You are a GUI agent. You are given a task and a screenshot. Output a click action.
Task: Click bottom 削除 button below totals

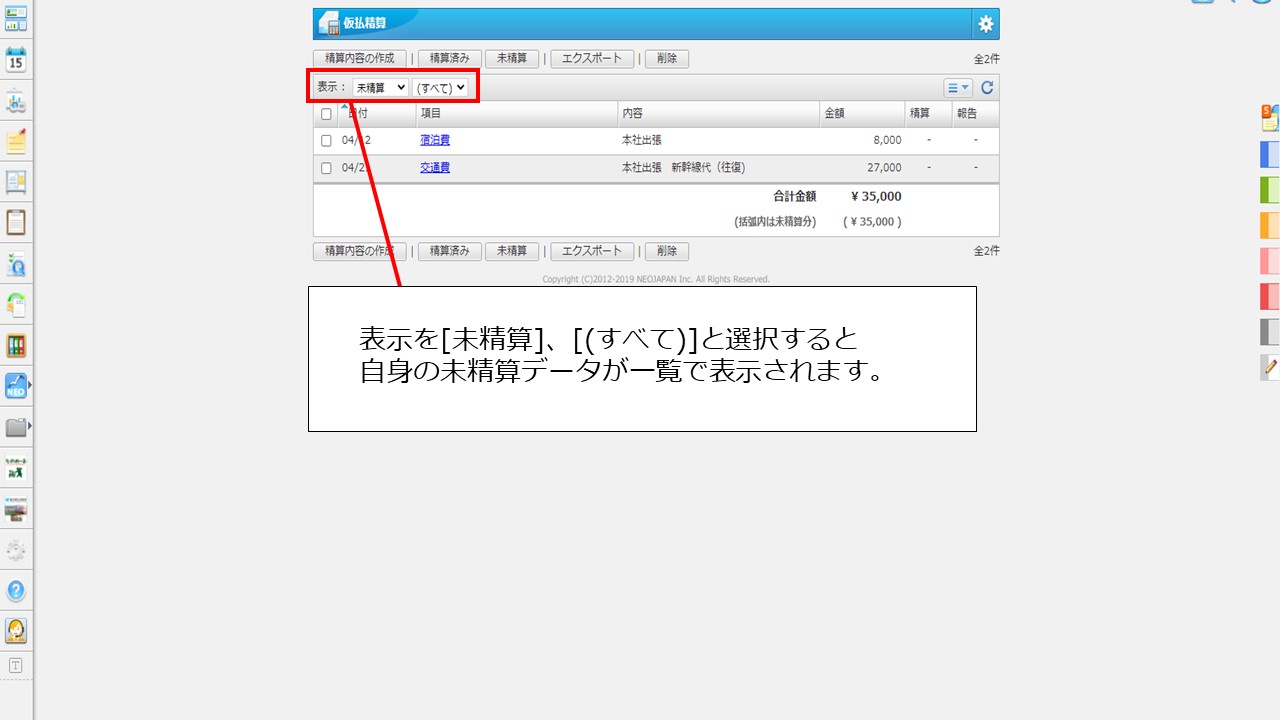[x=667, y=252]
